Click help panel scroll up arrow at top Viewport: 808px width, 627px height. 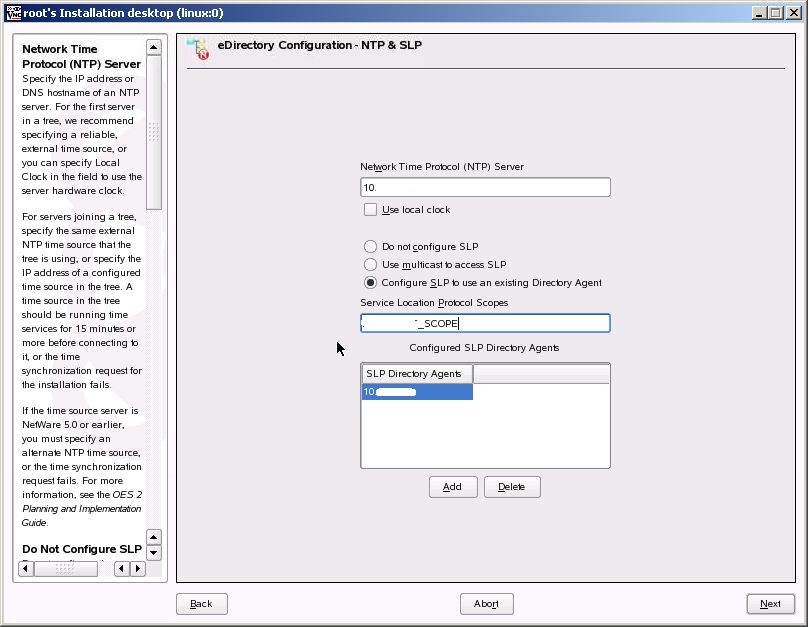154,47
